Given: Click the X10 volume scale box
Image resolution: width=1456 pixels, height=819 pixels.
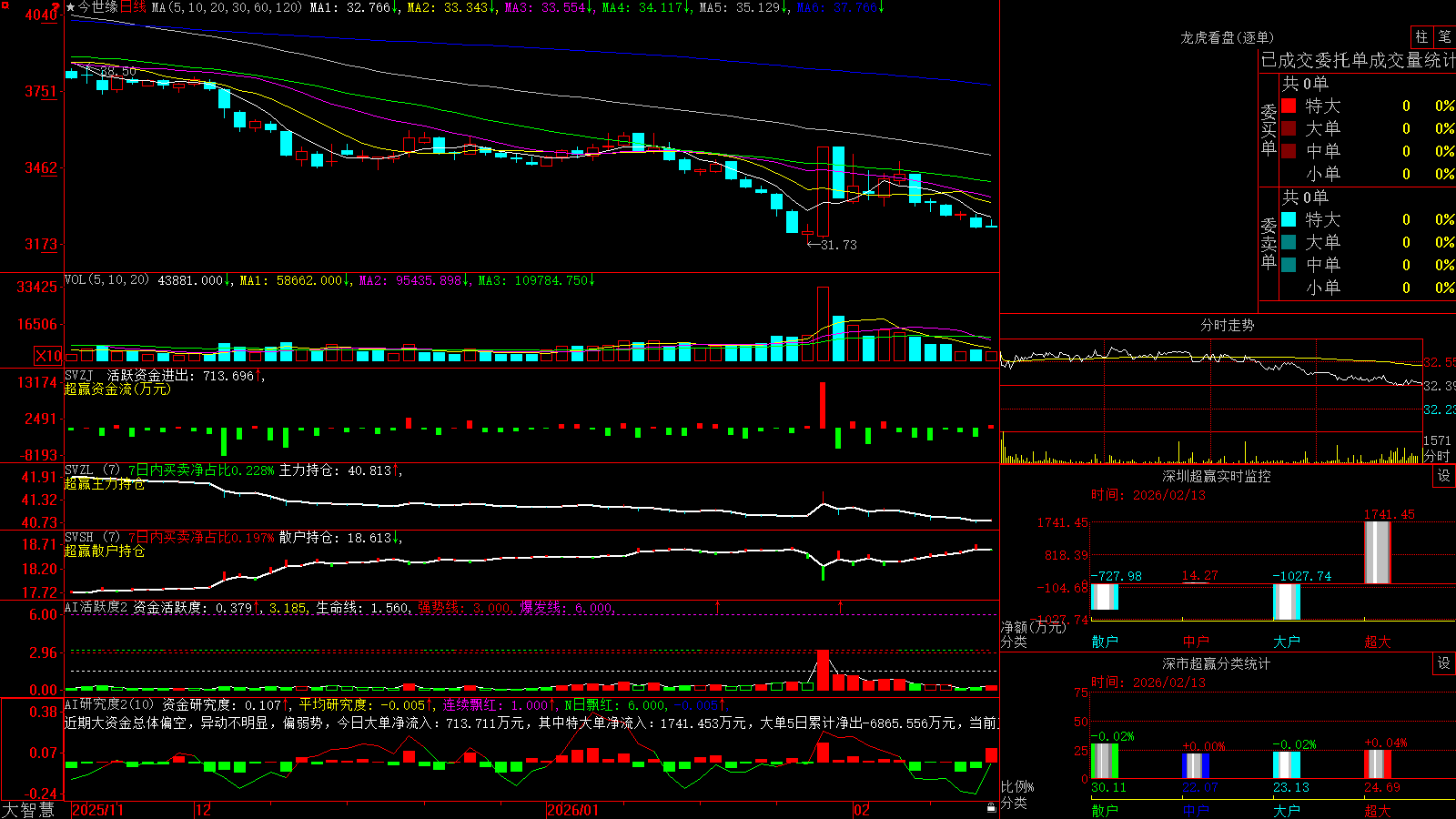Looking at the screenshot, I should click(48, 356).
